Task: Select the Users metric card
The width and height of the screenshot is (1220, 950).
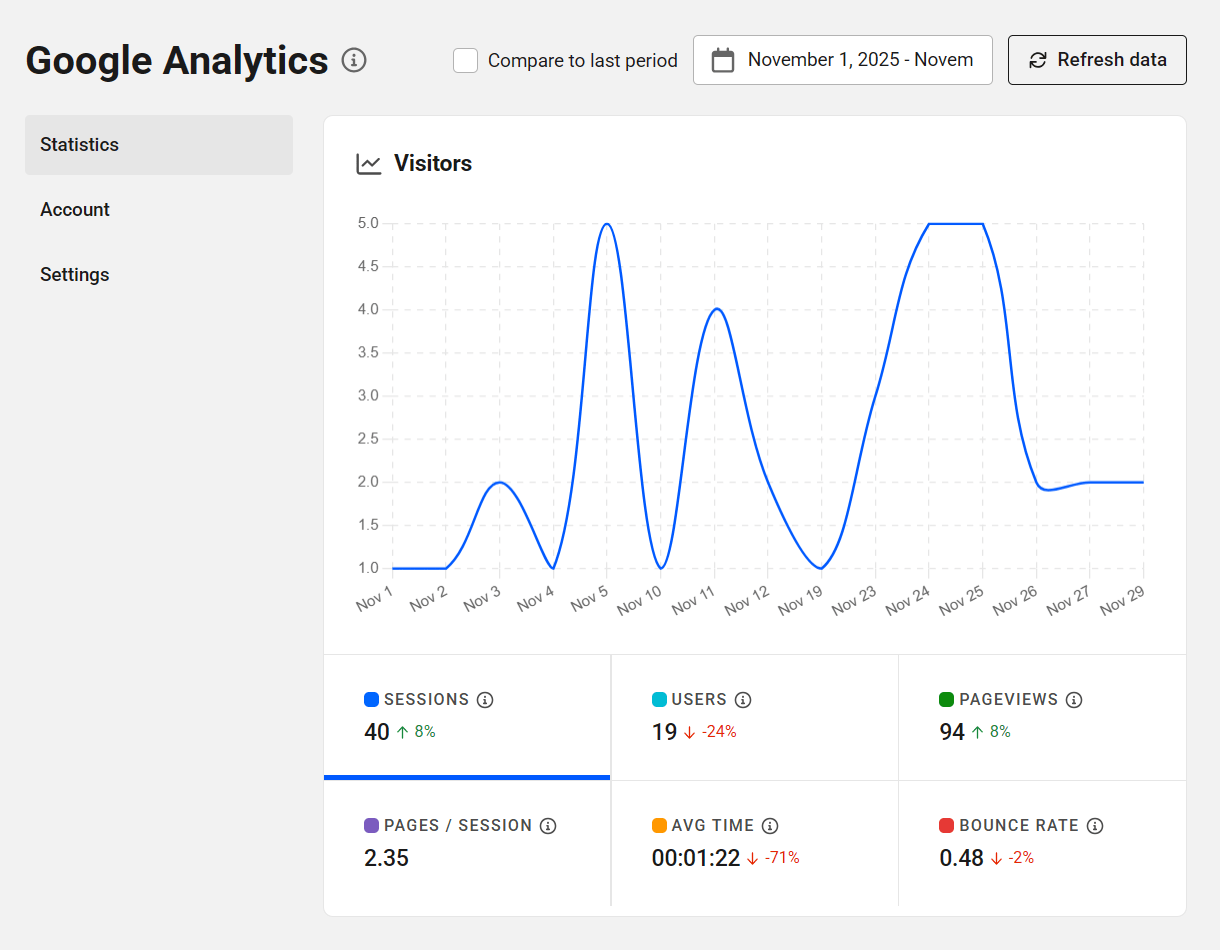Action: [755, 717]
